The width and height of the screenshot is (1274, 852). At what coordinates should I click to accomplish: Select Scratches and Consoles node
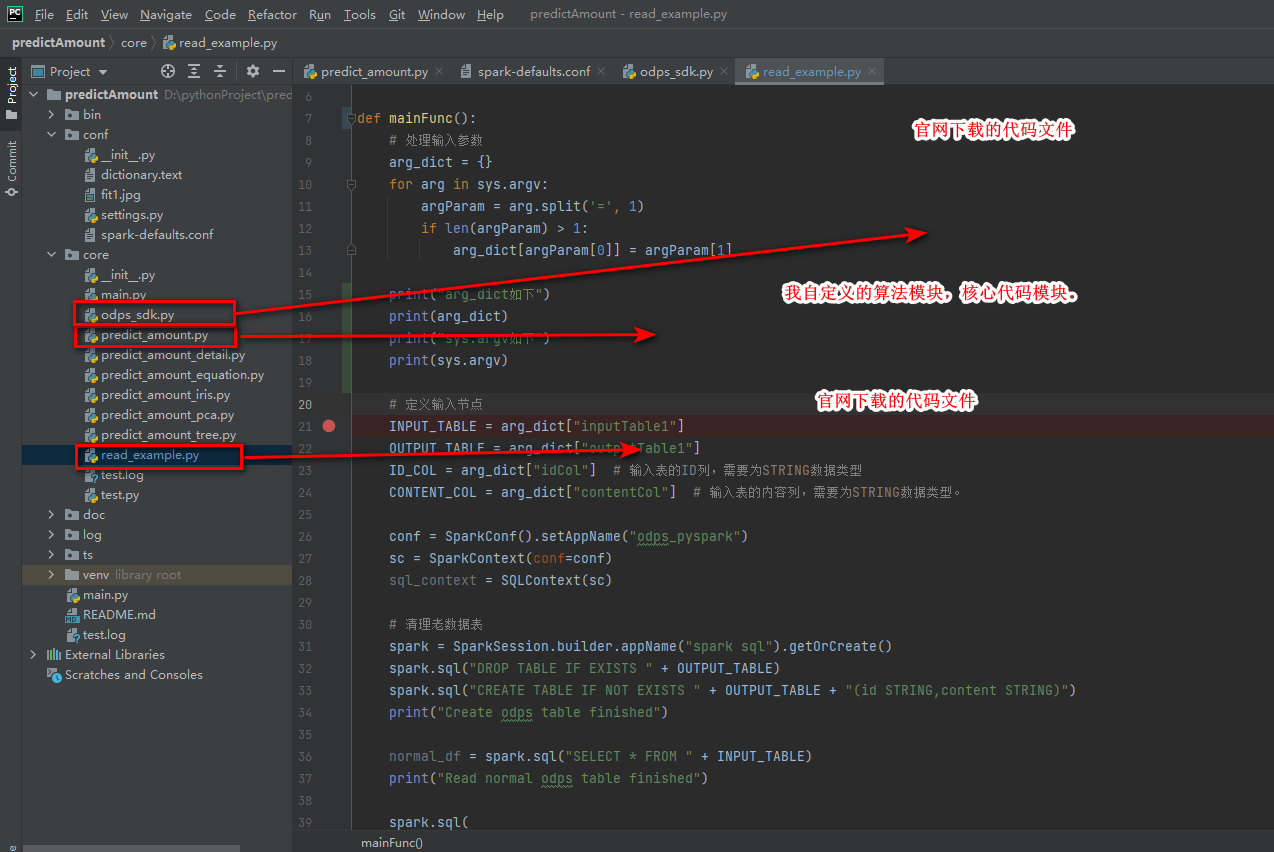pos(133,675)
